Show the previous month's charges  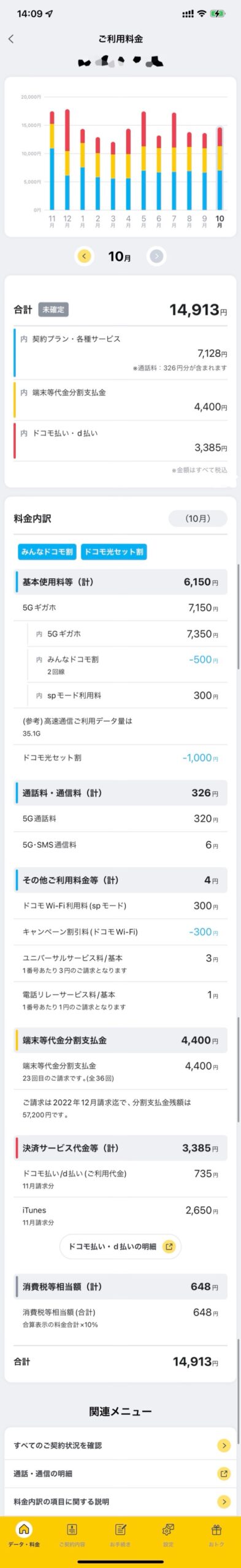84,256
